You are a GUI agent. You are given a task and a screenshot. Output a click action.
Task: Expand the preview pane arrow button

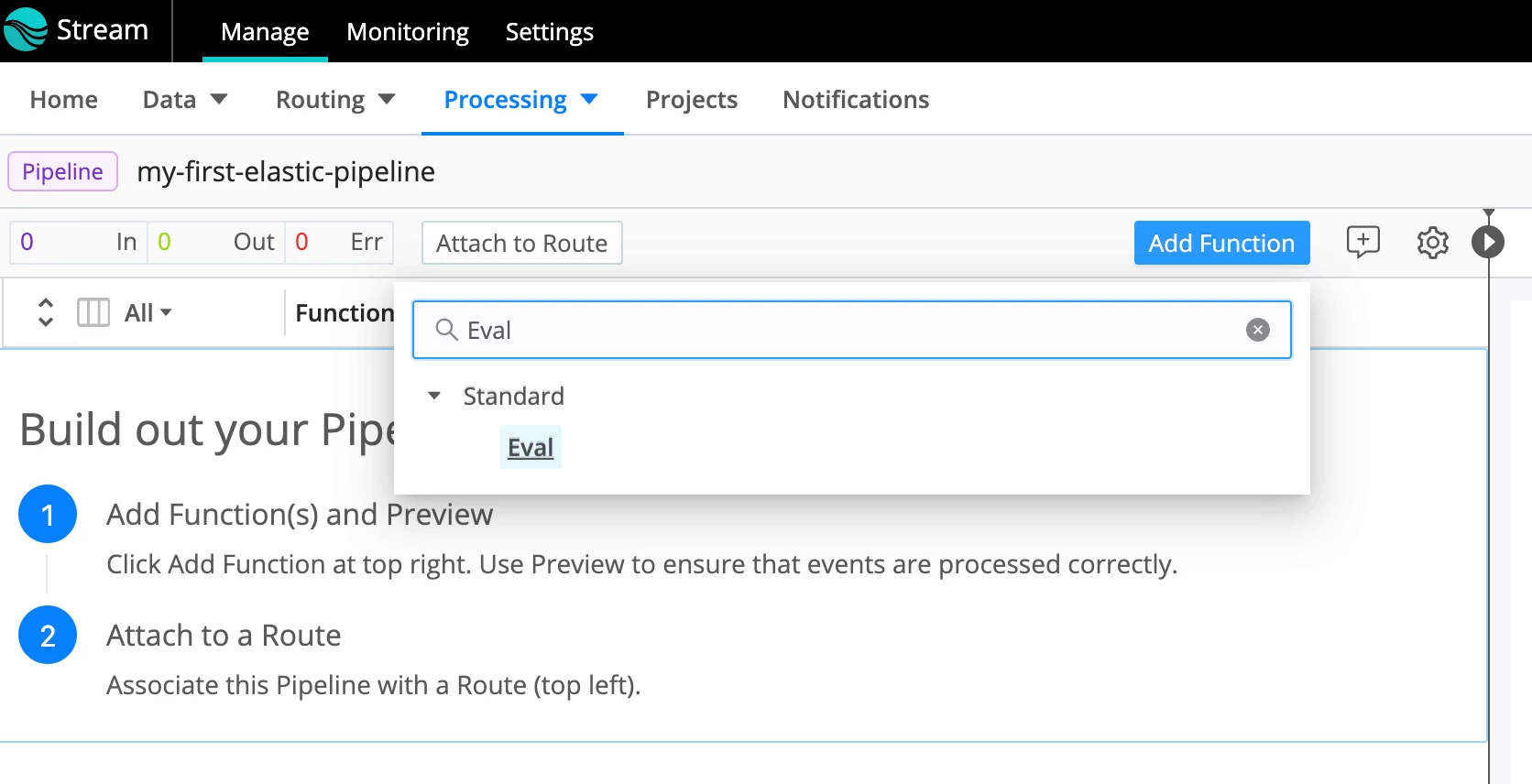point(1488,242)
